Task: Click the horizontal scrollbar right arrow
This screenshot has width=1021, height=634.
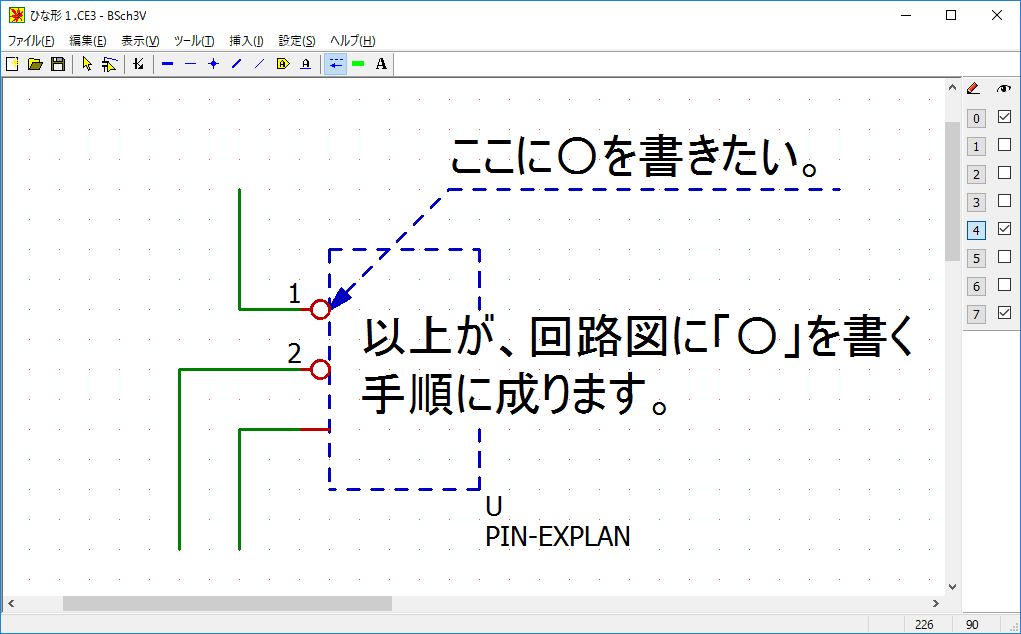Action: tap(936, 603)
